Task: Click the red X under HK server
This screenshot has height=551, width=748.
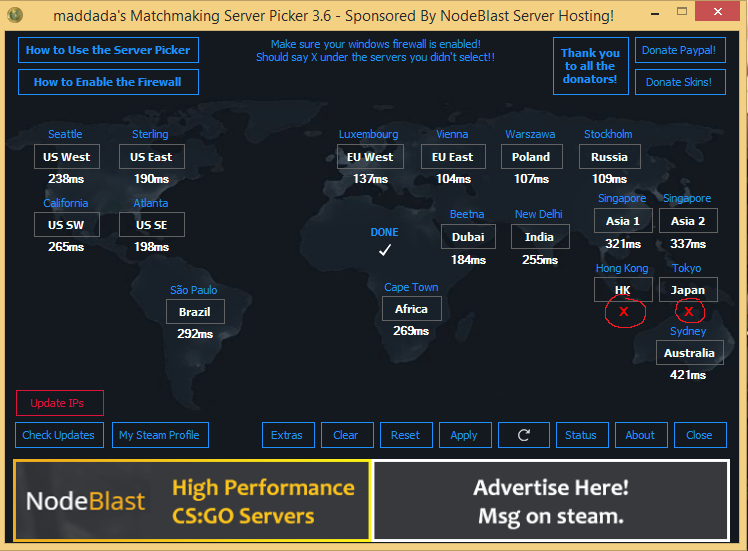Action: pos(623,312)
